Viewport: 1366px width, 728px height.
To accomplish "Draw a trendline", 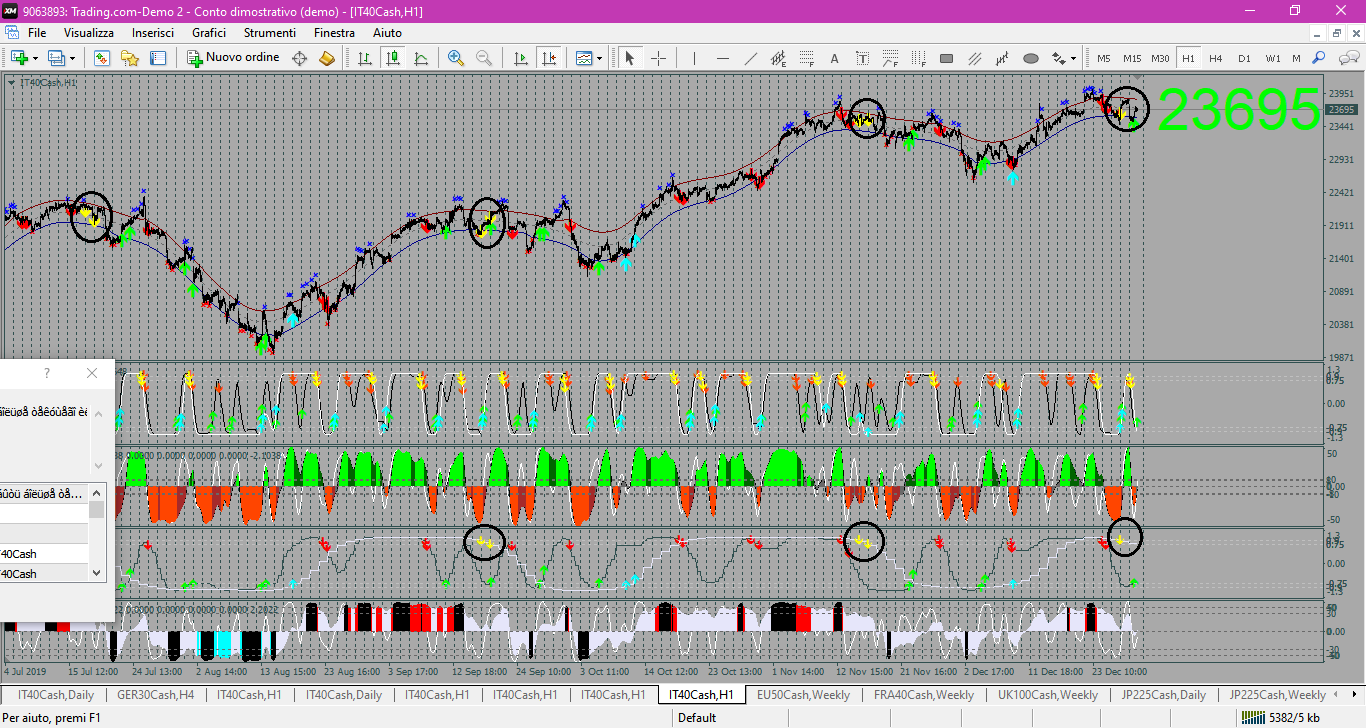I will [x=751, y=58].
